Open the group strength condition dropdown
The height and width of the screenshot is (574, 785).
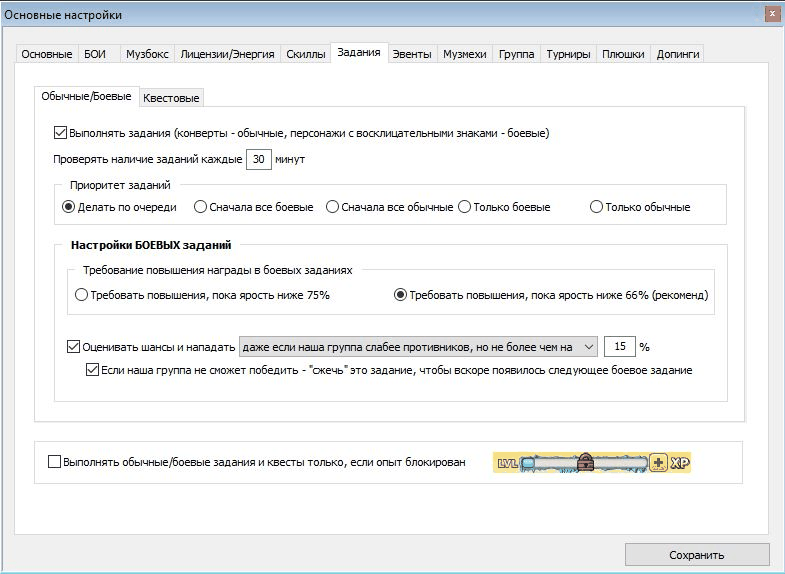coord(418,347)
